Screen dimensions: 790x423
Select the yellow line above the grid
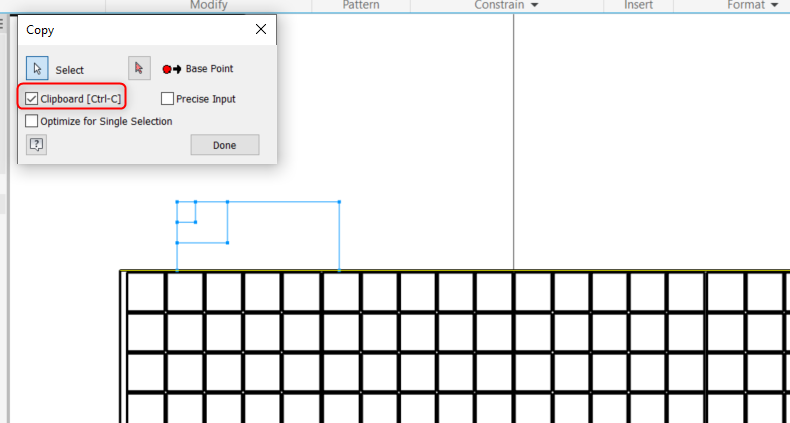pyautogui.click(x=450, y=270)
